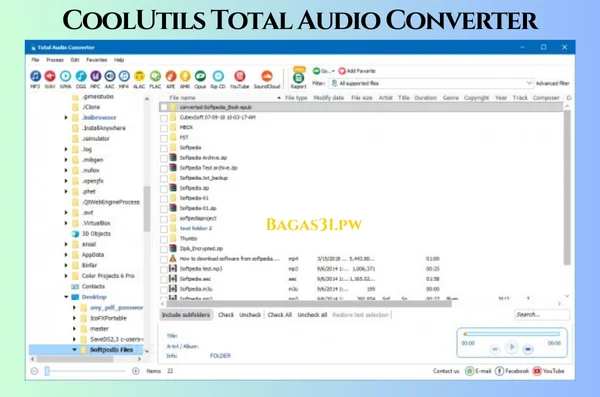Expand the Color Projects 6 Pro node
The width and height of the screenshot is (600, 397).
tap(66, 276)
